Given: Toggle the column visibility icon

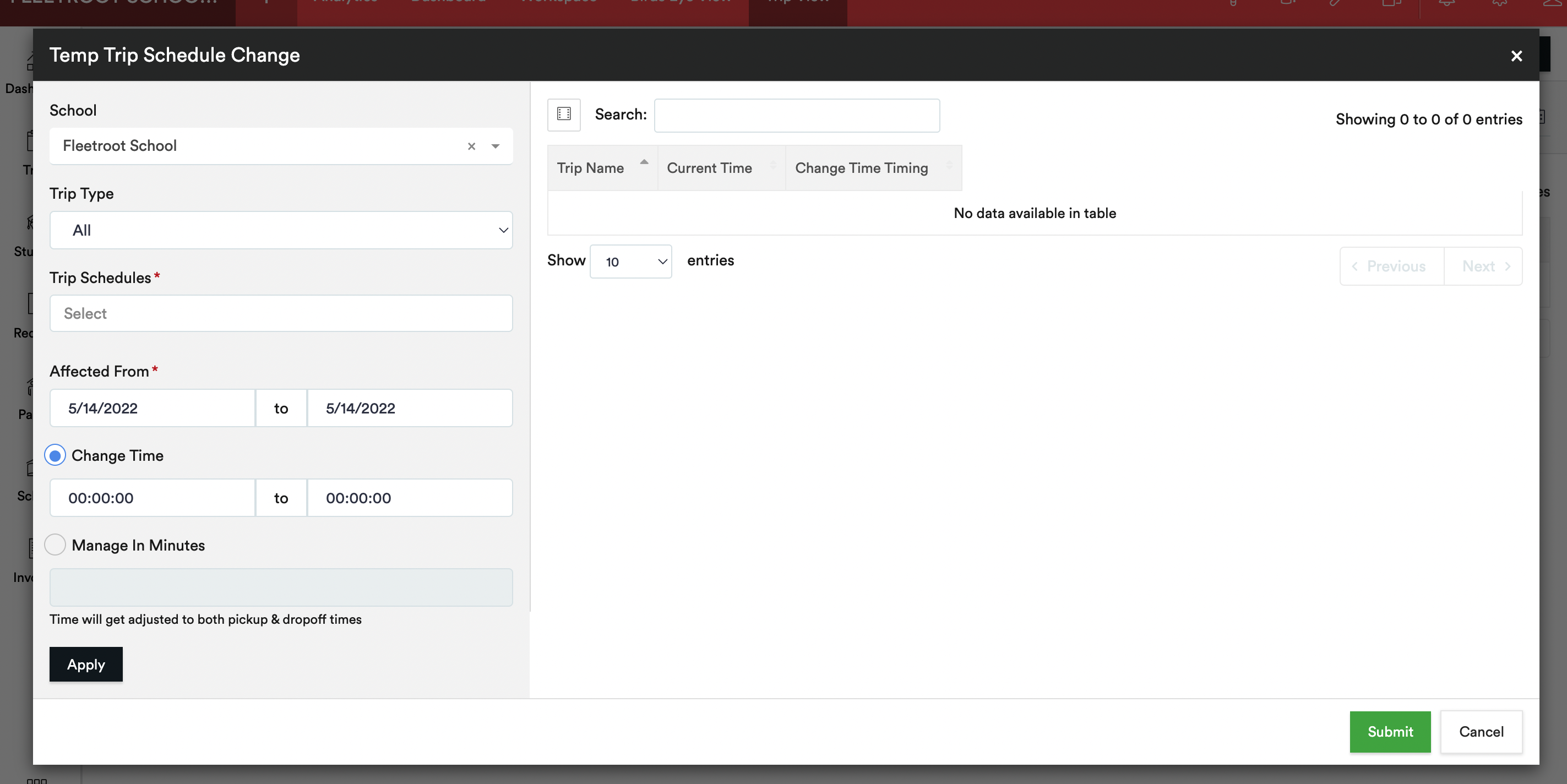Looking at the screenshot, I should pos(564,115).
